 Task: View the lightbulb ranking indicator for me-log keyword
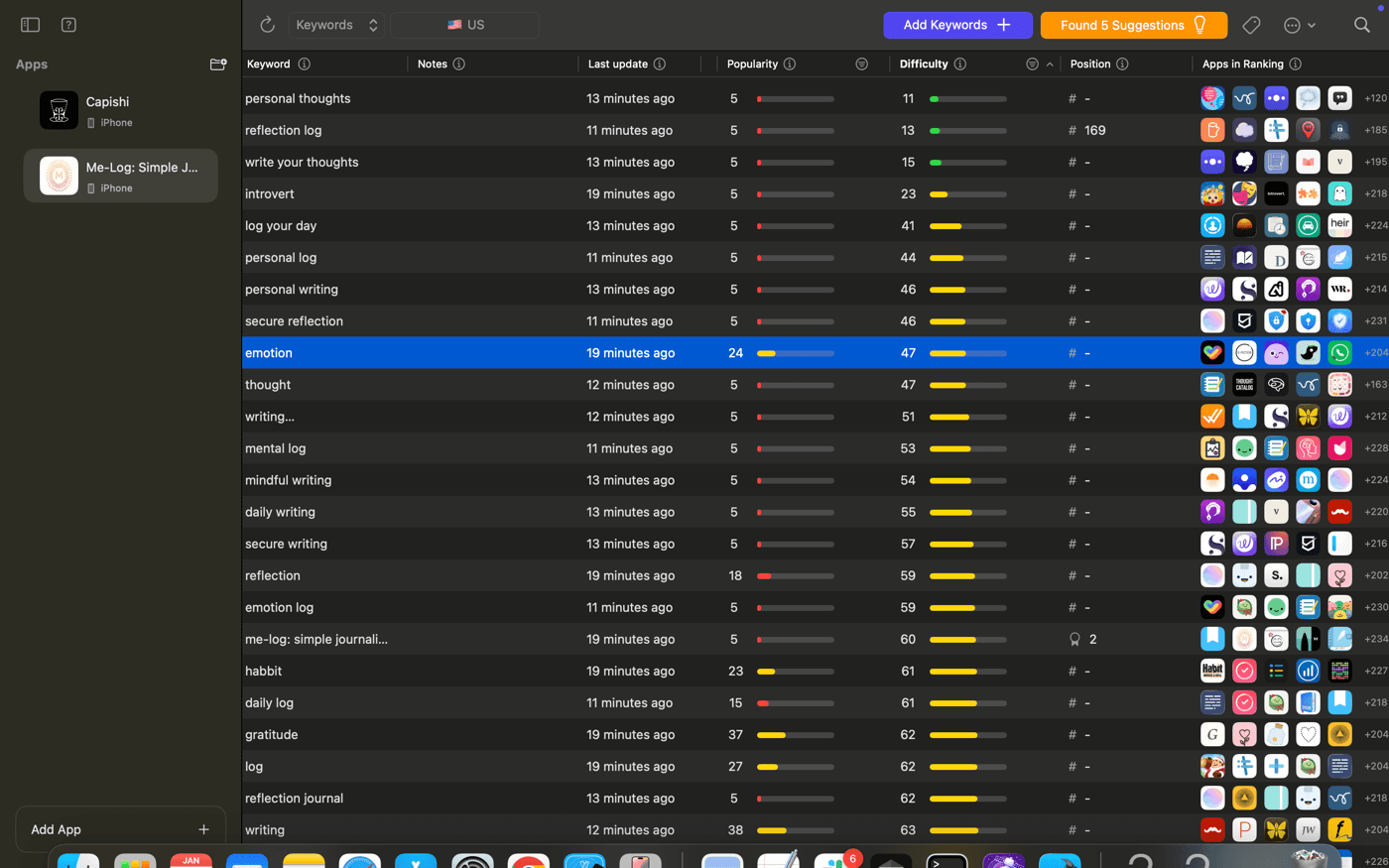pos(1073,639)
